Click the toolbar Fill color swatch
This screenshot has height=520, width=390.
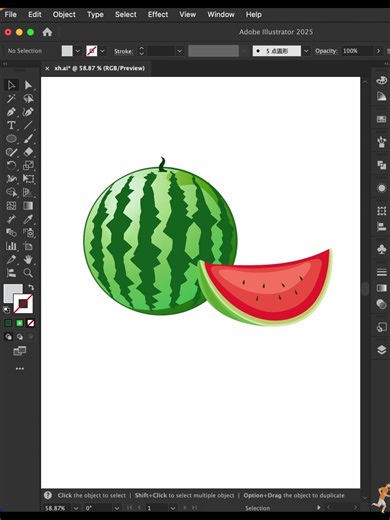13,293
